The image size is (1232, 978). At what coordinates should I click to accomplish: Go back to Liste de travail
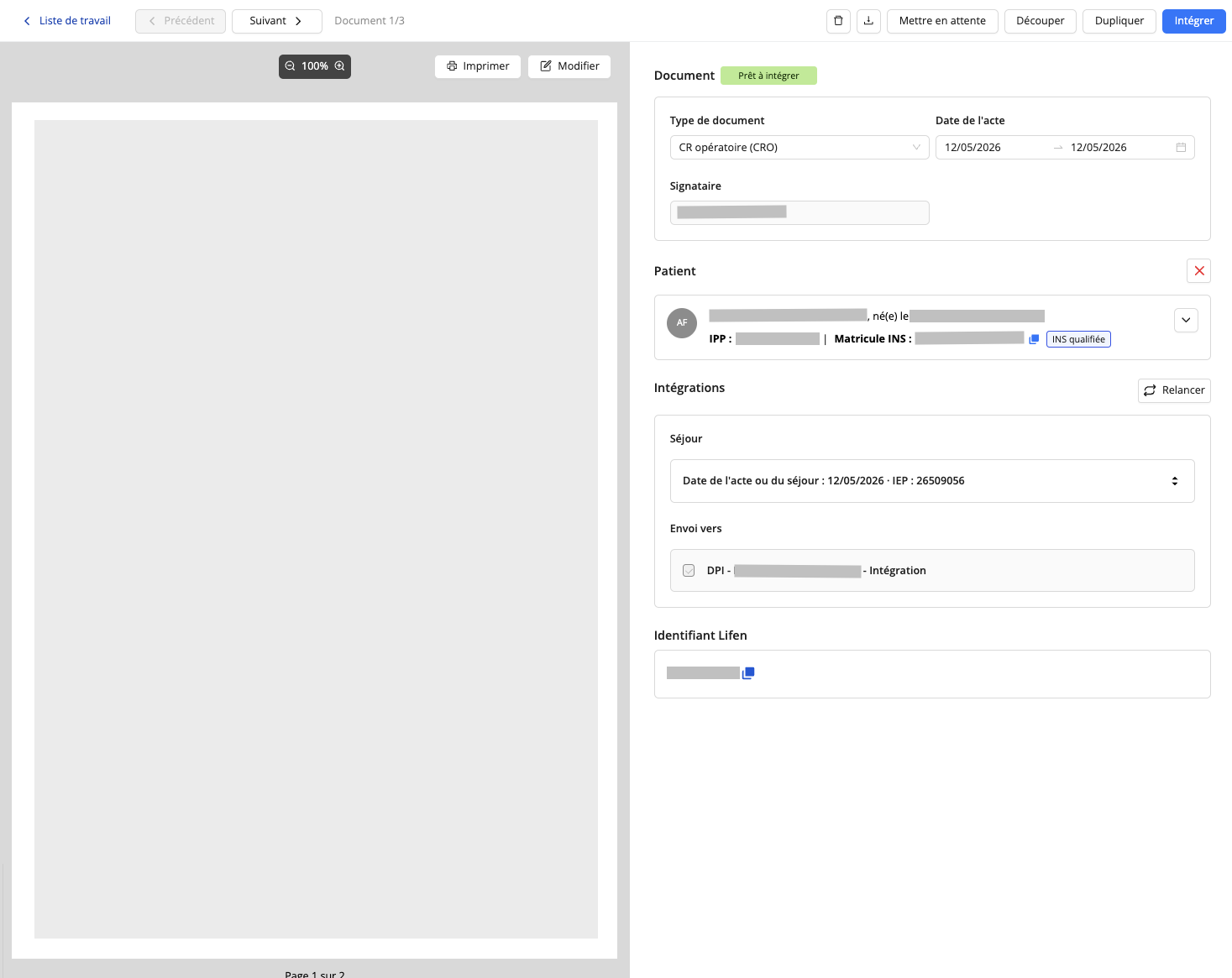point(67,21)
